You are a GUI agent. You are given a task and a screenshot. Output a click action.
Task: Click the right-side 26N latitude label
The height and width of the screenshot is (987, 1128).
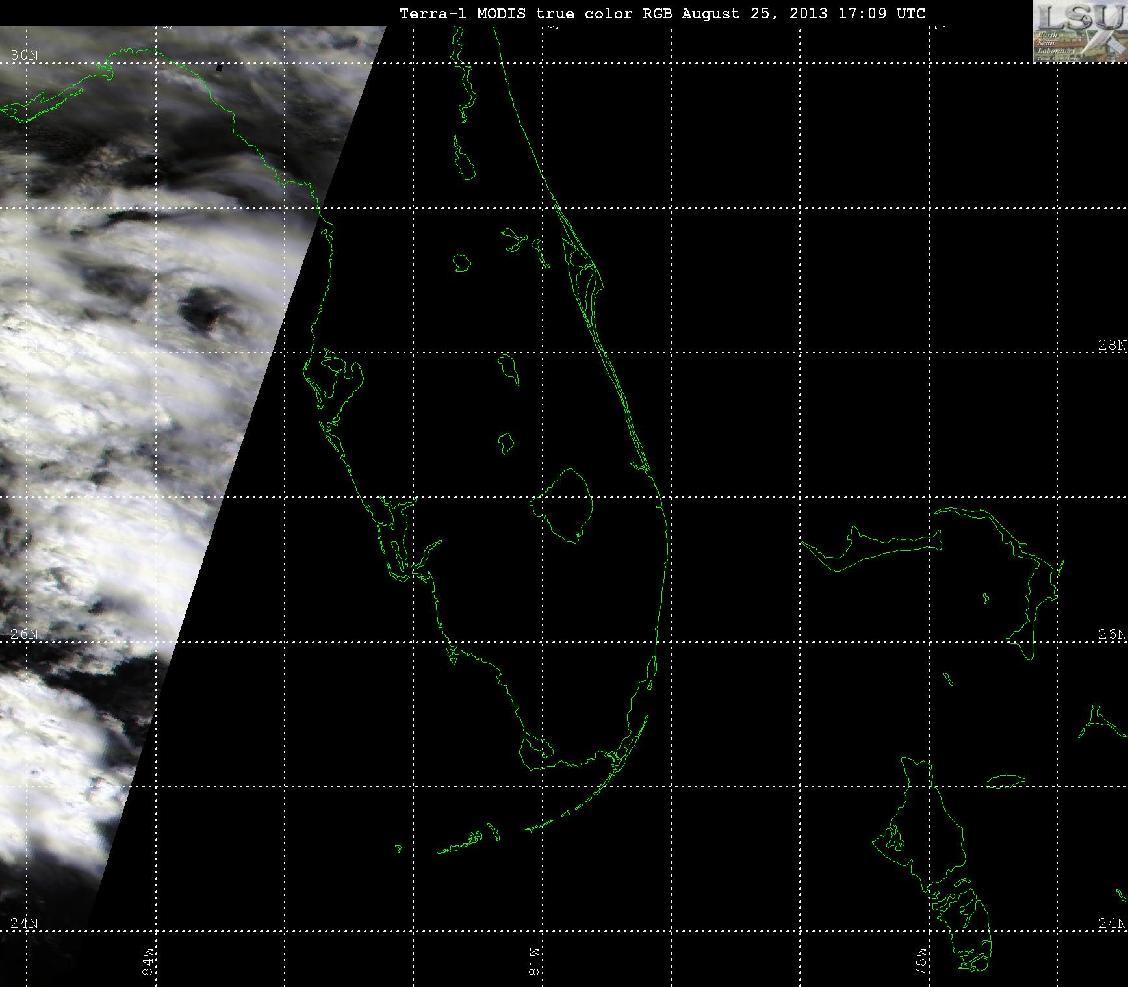(x=1112, y=634)
